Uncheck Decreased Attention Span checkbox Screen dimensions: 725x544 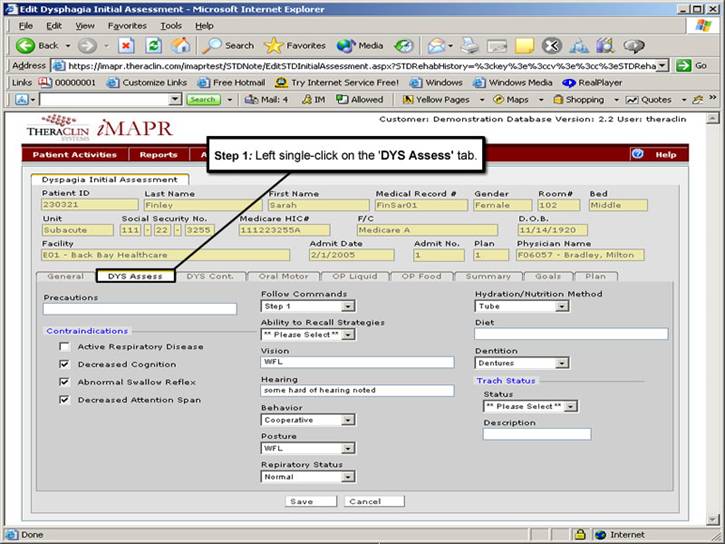coord(64,400)
